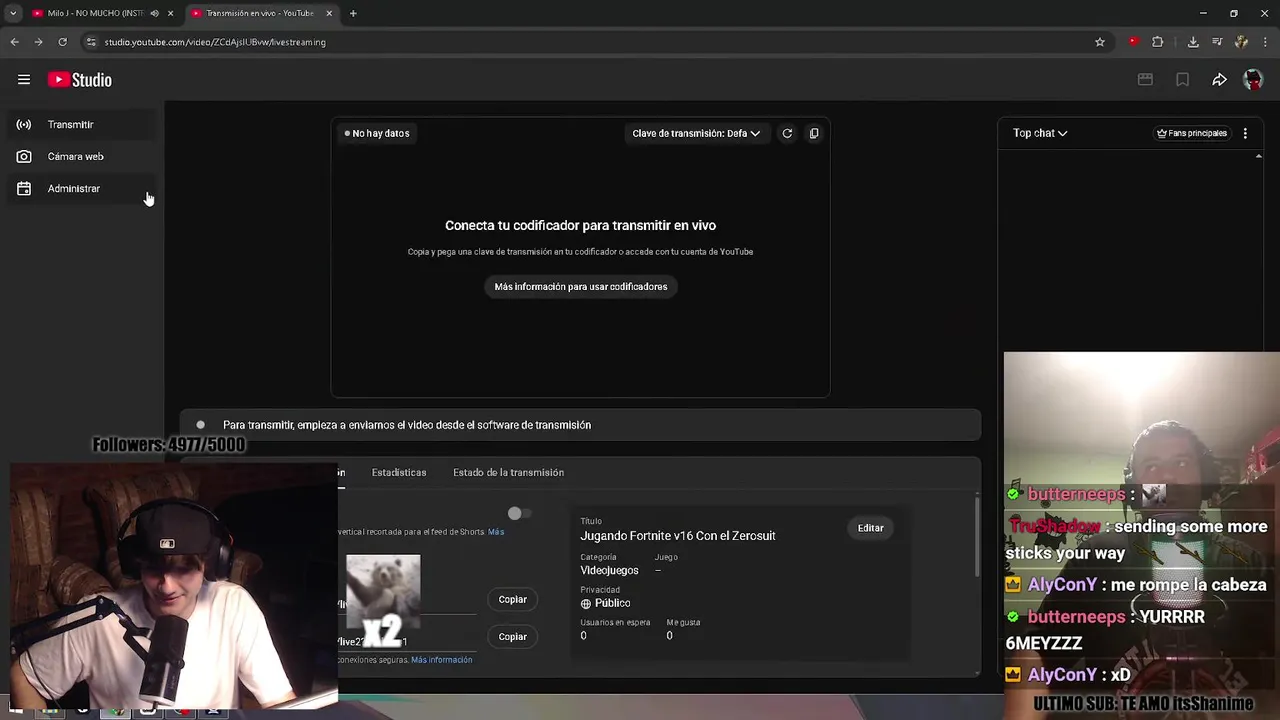This screenshot has width=1280, height=720.
Task: Click the Transmitir broadcast signal icon
Action: [24, 124]
